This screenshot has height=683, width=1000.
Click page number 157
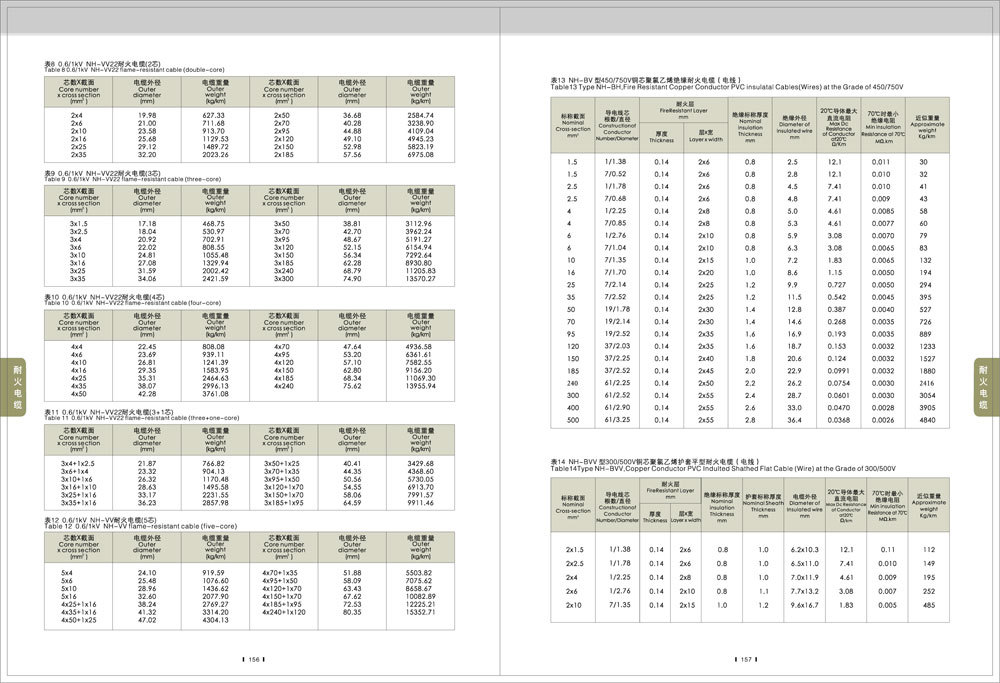[x=746, y=659]
